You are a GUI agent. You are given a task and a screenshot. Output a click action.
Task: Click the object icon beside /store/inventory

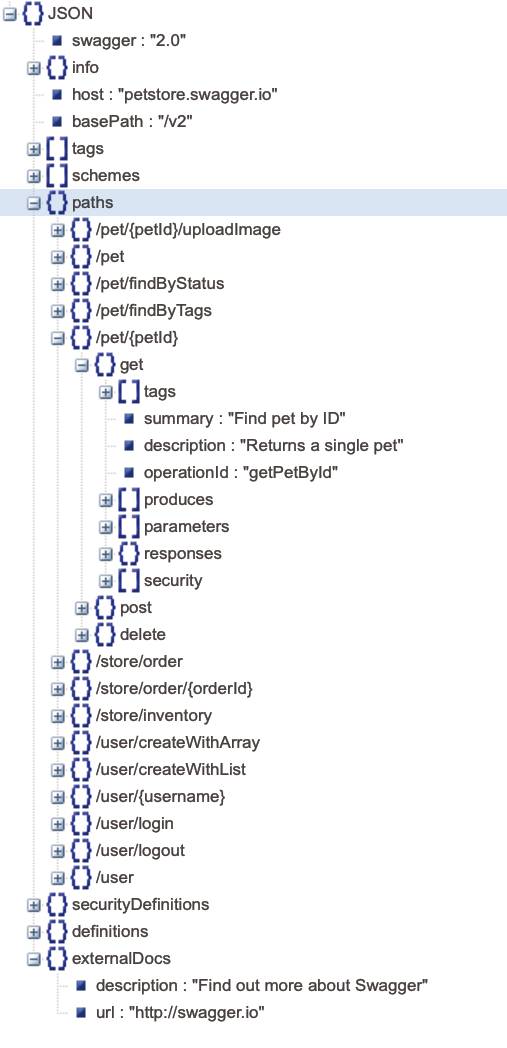click(x=81, y=716)
